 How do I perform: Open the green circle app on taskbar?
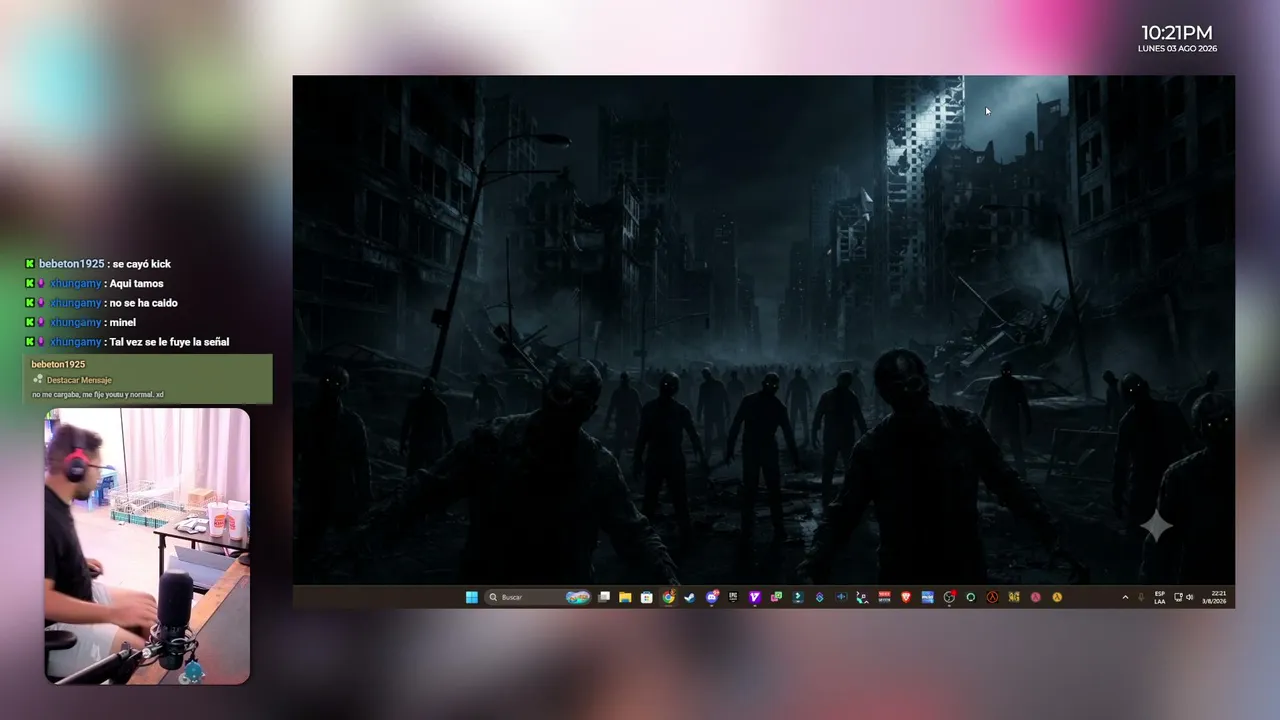[971, 597]
